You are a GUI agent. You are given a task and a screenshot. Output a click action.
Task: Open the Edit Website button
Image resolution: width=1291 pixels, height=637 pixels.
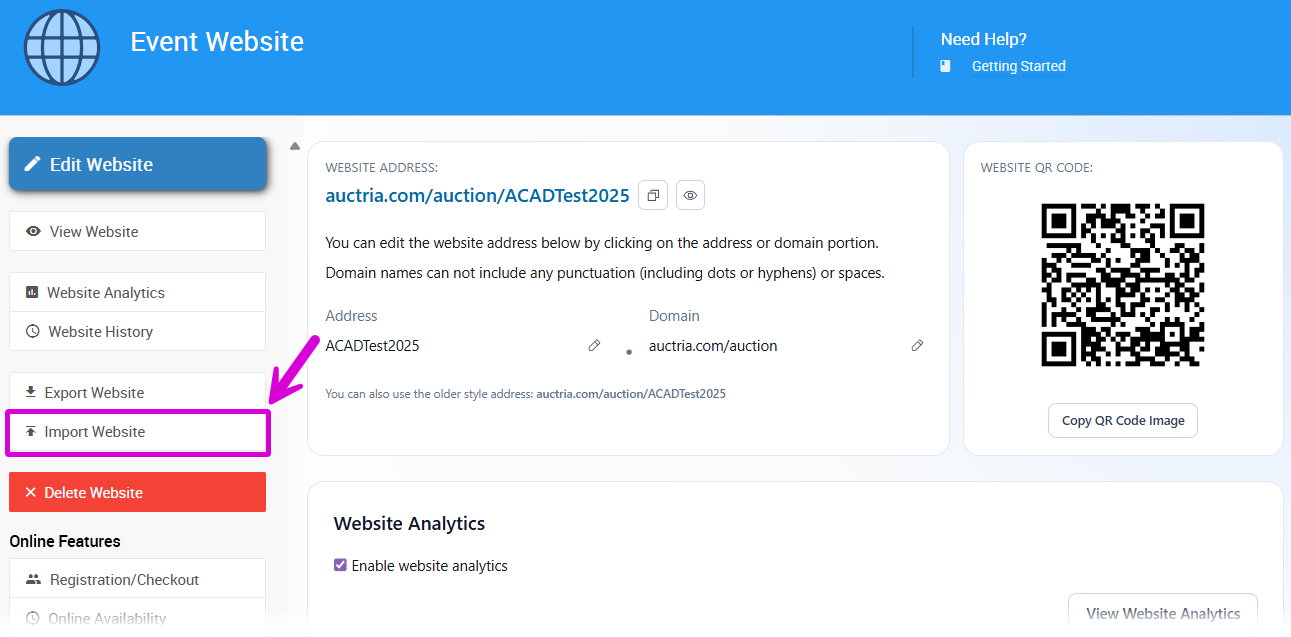(x=138, y=164)
